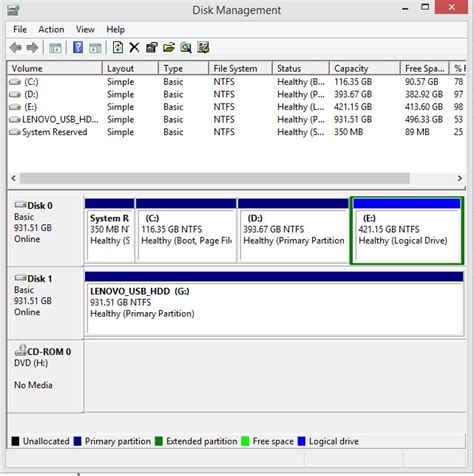
Task: Toggle the action pane toolbar icon
Action: pos(95,48)
